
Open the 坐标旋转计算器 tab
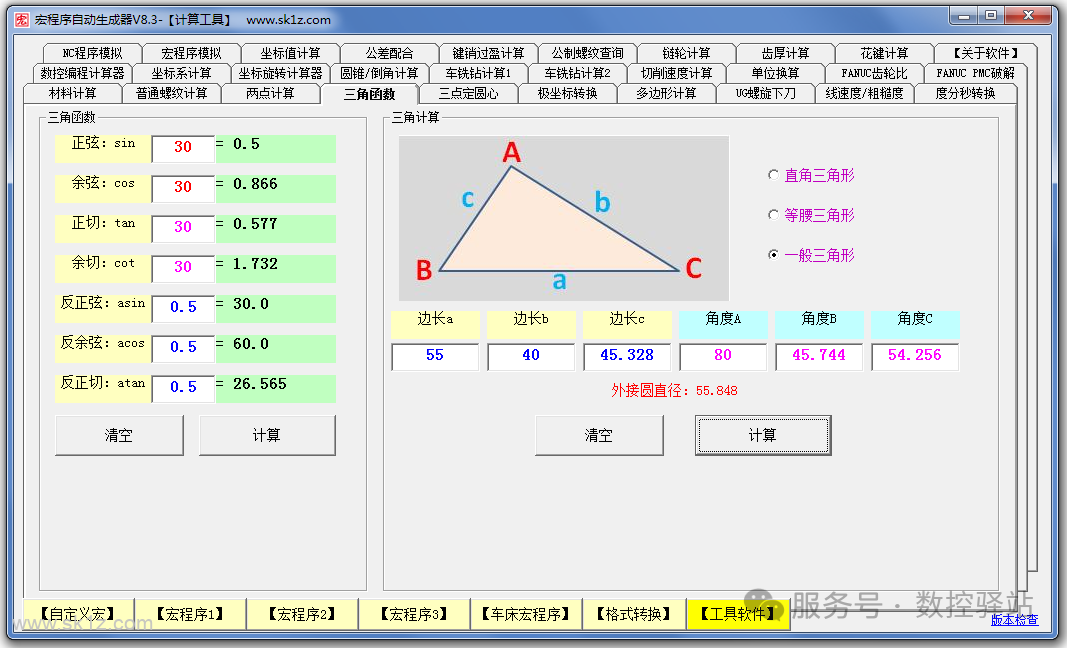[x=280, y=73]
